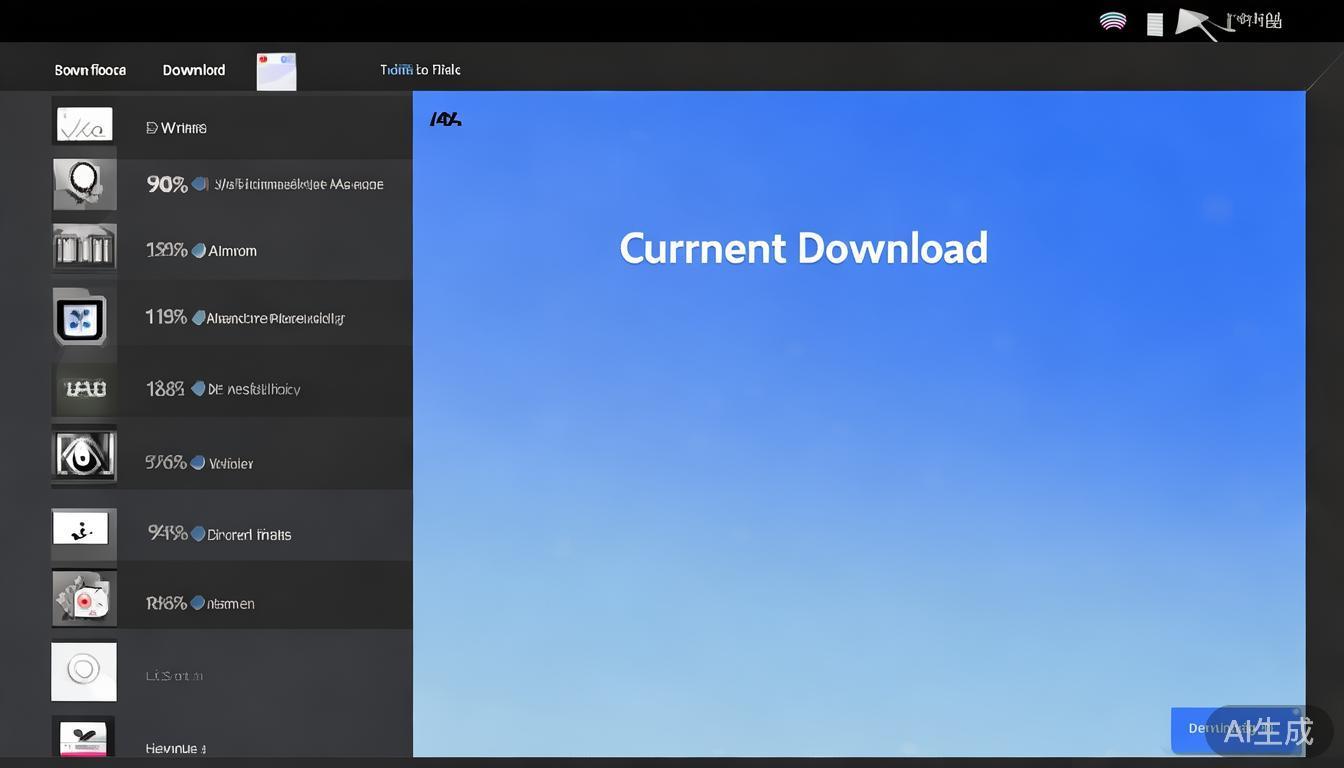This screenshot has width=1344, height=768.
Task: Toggle the blue dot beside Dinorerl fnalts
Action: coord(198,534)
